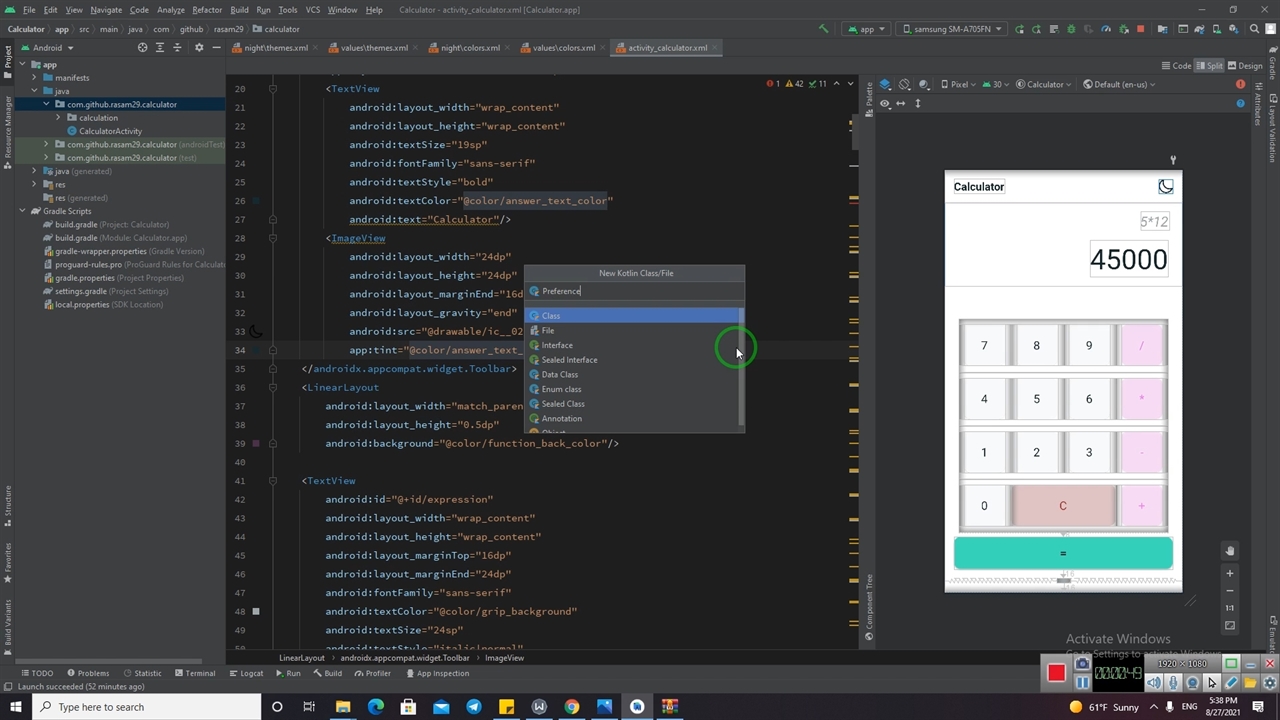Switch editor to Split view mode
The height and width of the screenshot is (720, 1280).
coord(1207,66)
